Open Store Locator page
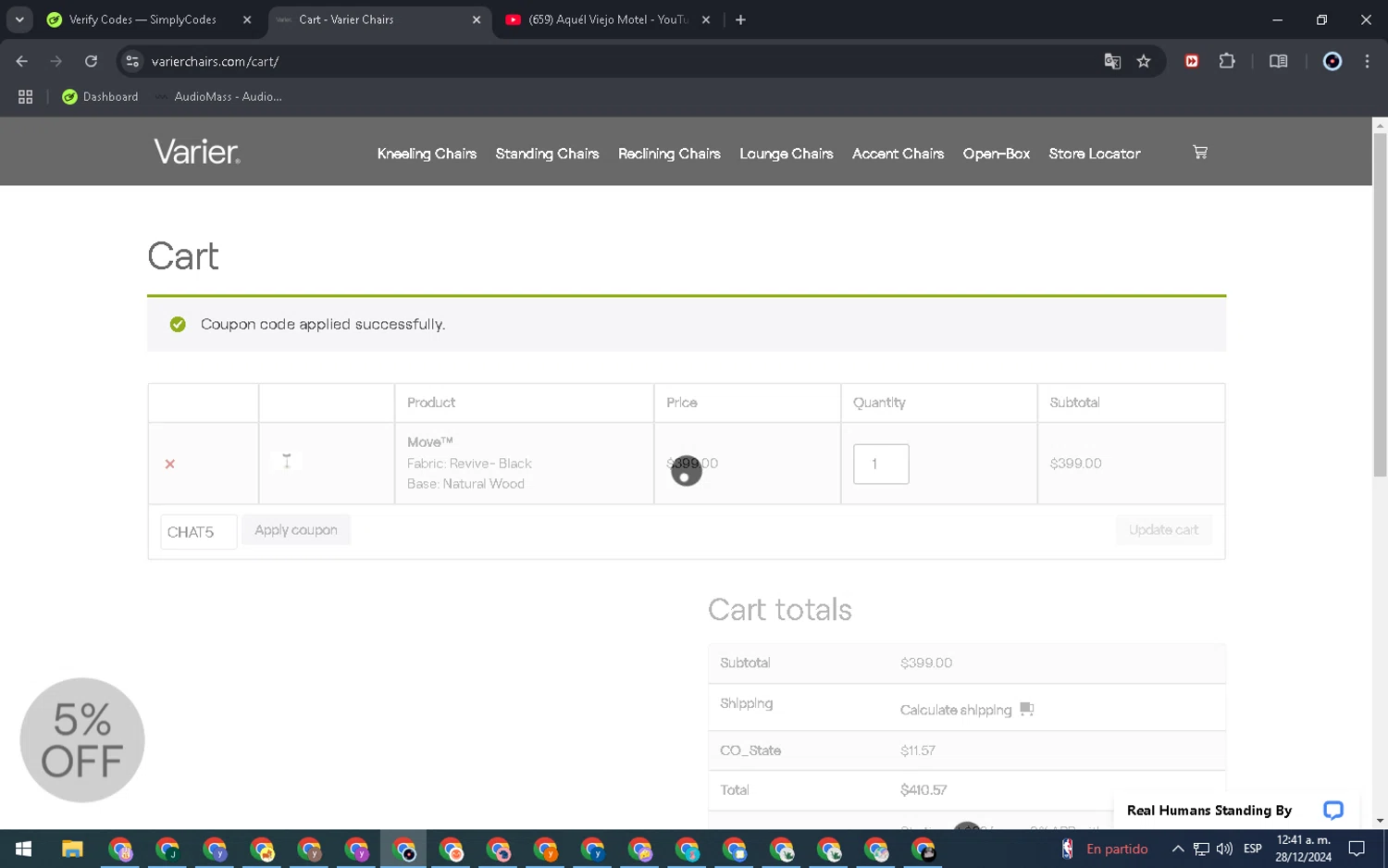The image size is (1388, 868). click(x=1095, y=154)
